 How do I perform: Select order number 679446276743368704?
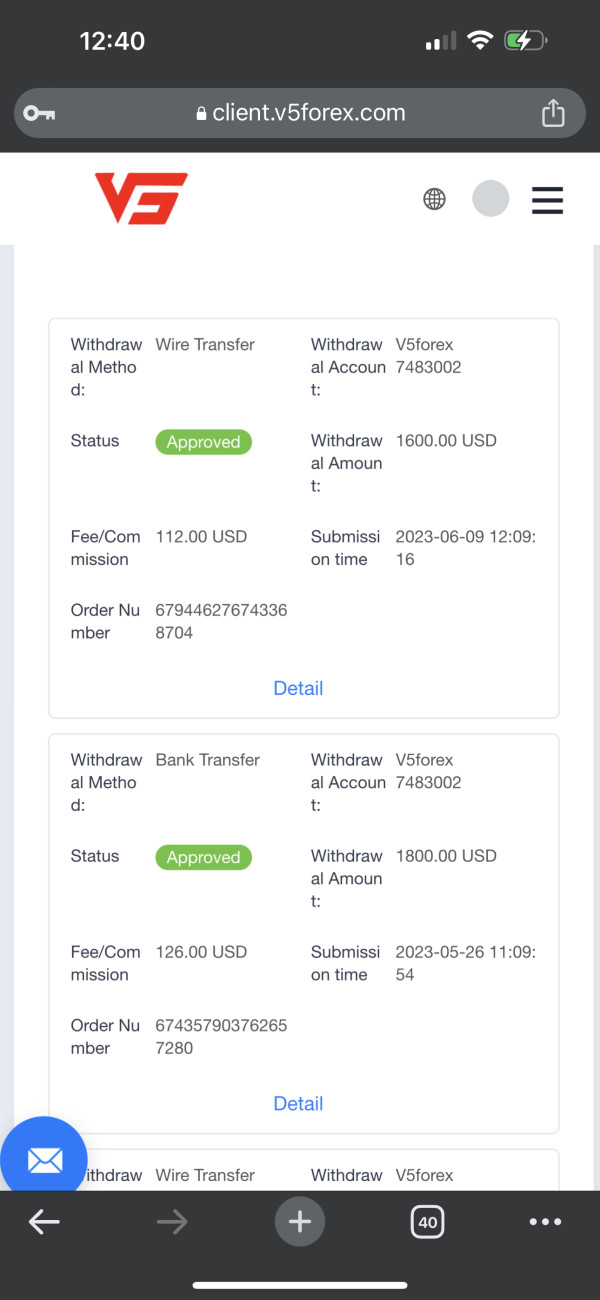pos(221,621)
